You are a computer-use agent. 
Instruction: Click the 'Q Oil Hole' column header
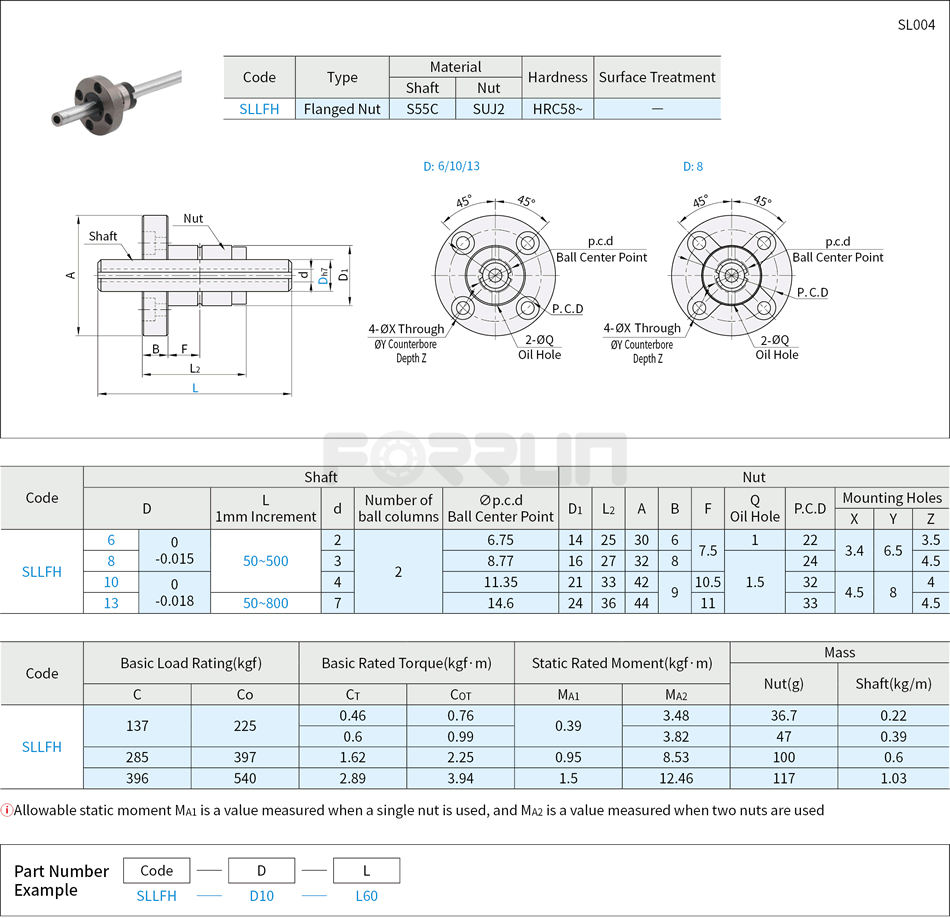point(755,508)
